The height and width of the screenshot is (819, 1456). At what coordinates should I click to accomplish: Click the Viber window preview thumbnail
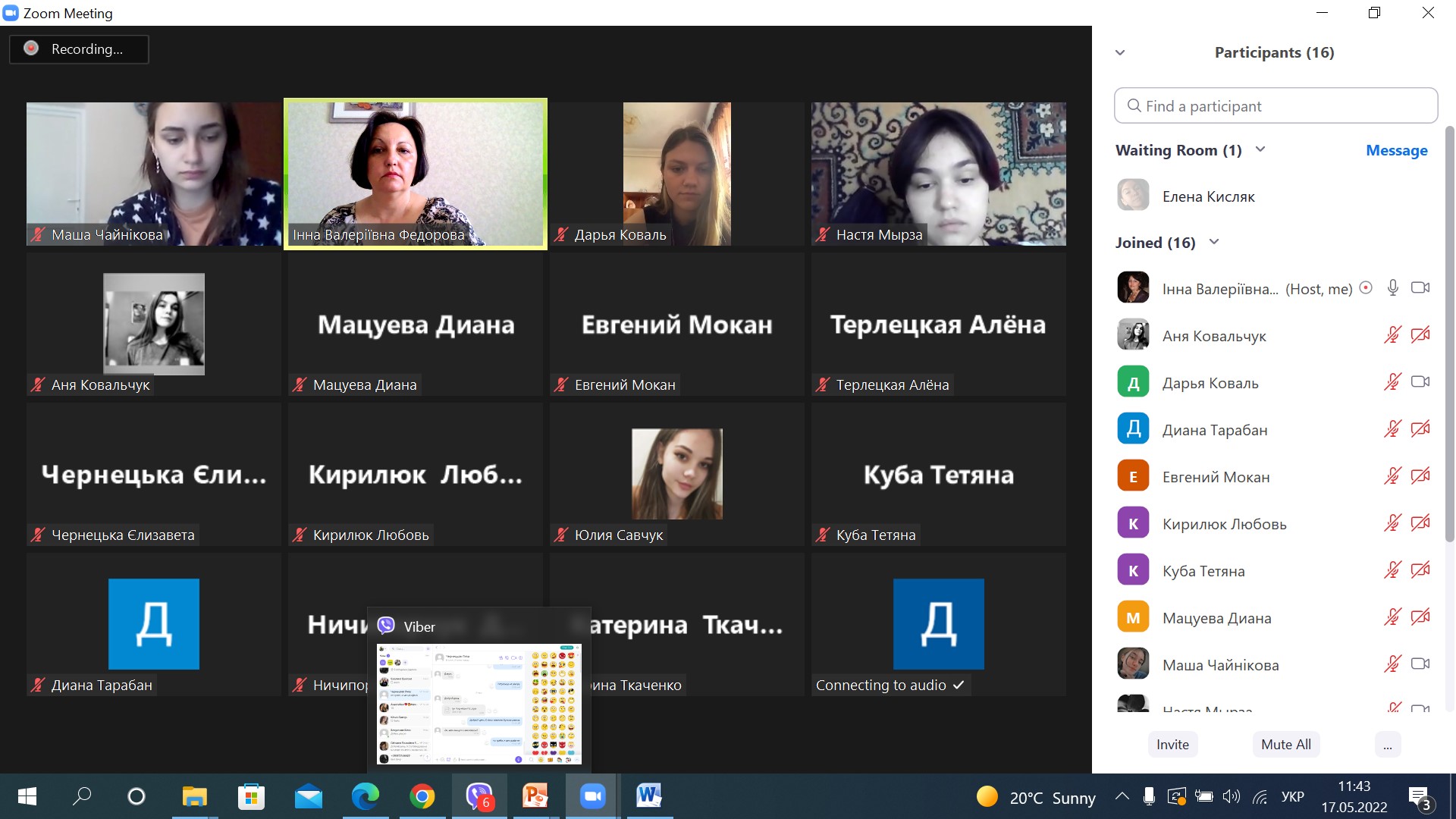(x=479, y=704)
